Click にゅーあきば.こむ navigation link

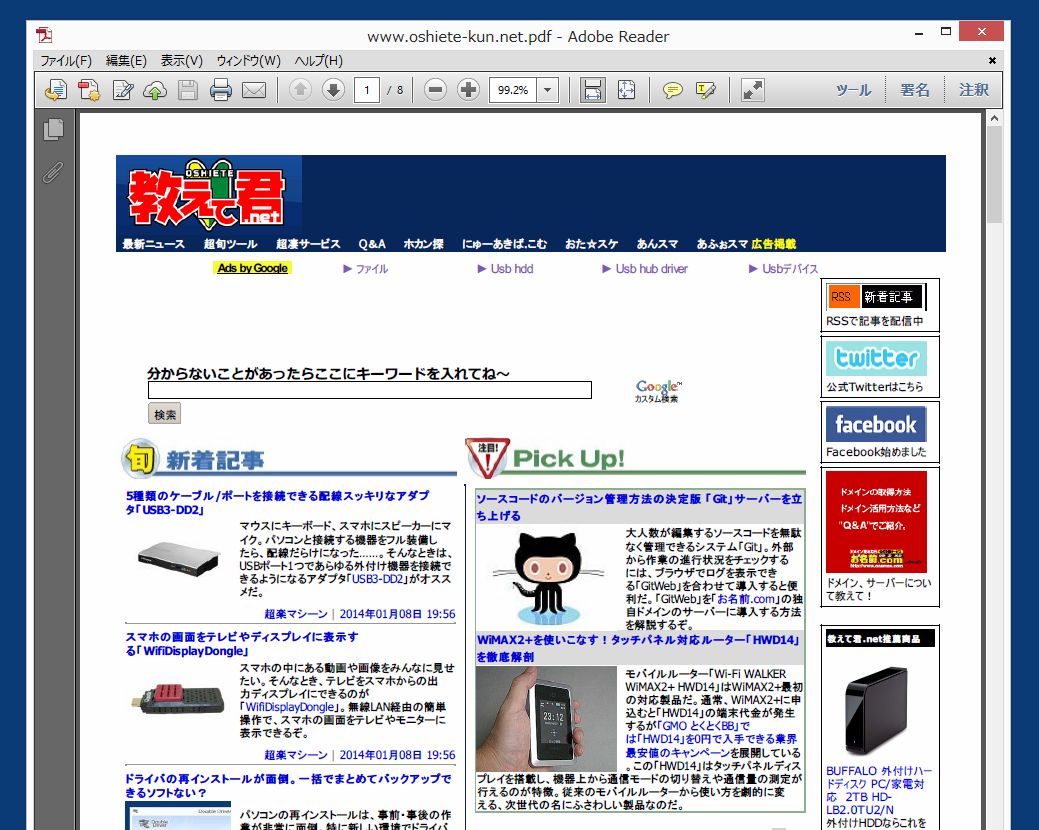(x=504, y=244)
